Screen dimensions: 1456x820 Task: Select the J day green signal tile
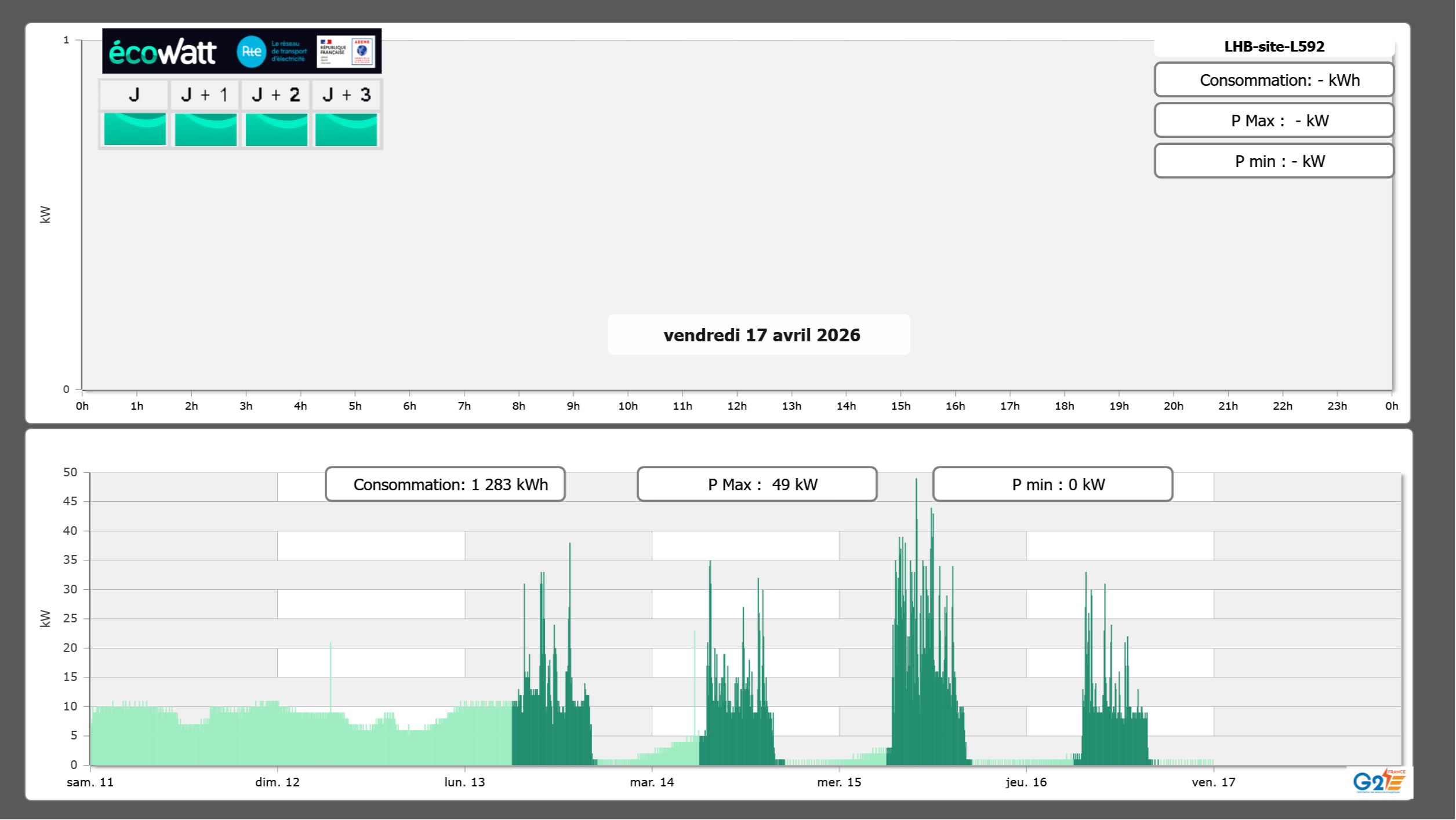pos(135,129)
